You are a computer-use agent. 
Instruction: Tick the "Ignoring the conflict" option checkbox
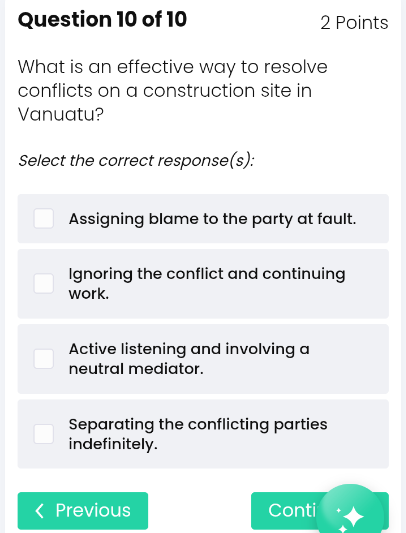44,283
